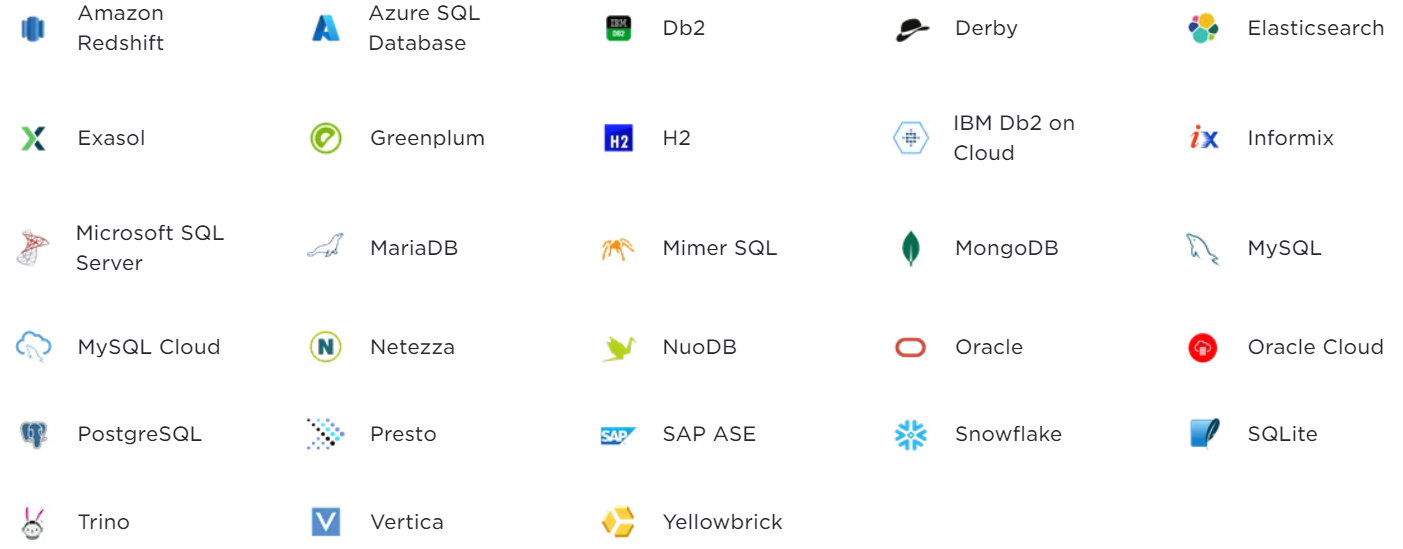Select the IBM Db2 on Cloud text
This screenshot has width=1403, height=549.
click(1013, 138)
